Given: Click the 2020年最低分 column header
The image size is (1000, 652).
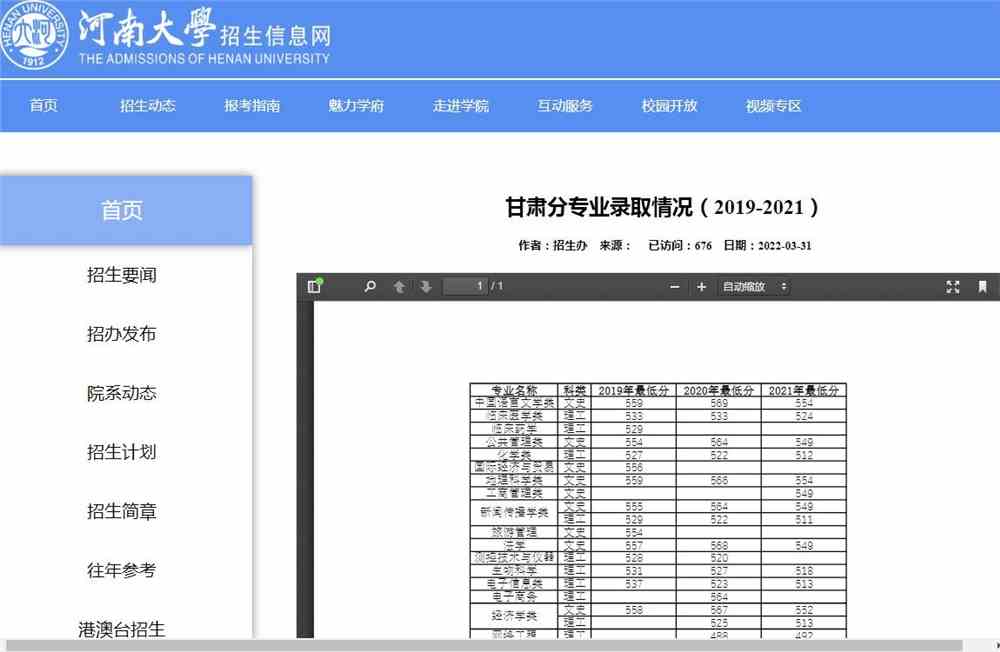Looking at the screenshot, I should click(x=719, y=390).
